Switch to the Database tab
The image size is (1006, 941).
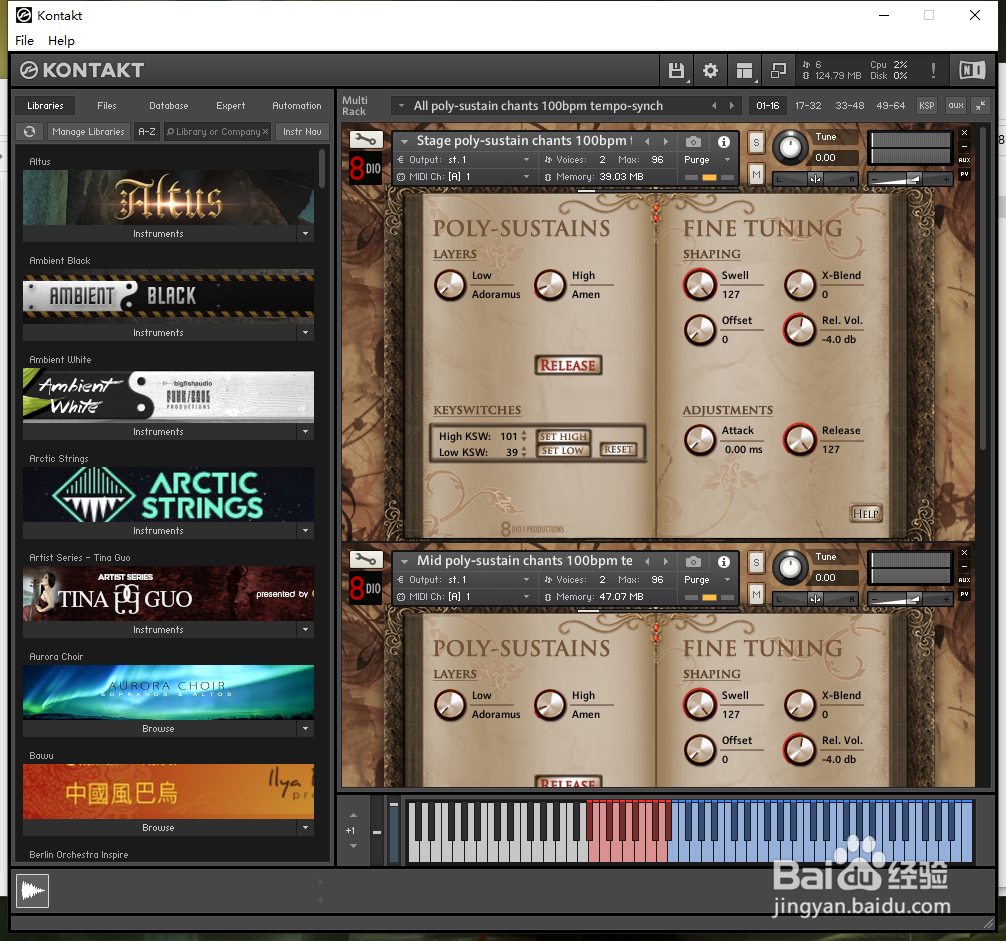click(x=169, y=106)
